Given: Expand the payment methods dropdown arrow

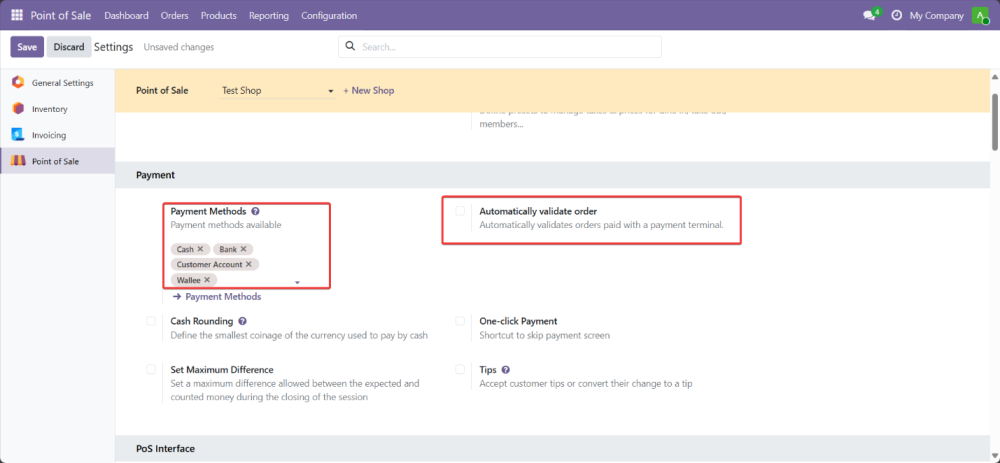Looking at the screenshot, I should (x=297, y=283).
